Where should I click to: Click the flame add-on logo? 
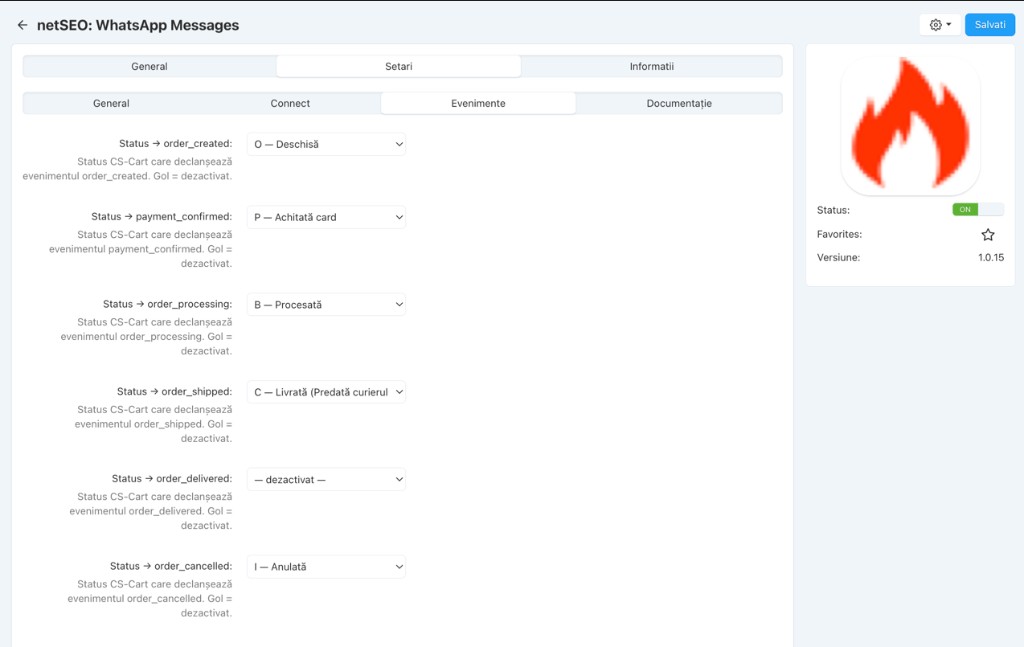click(910, 125)
